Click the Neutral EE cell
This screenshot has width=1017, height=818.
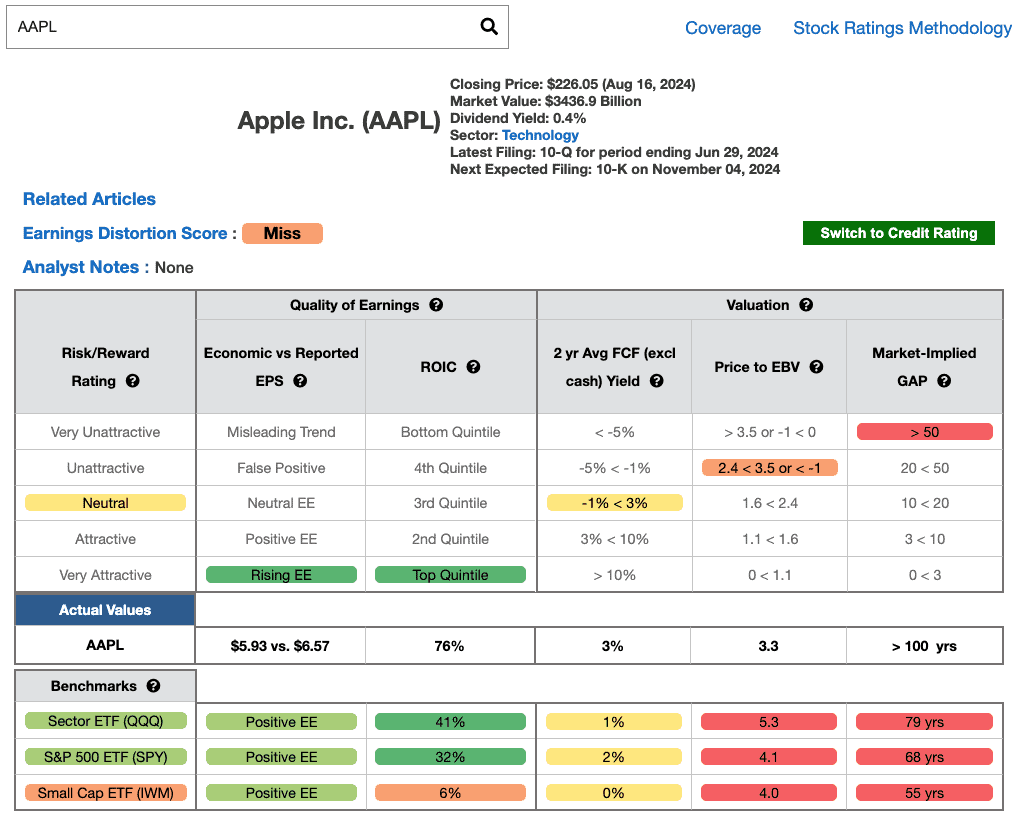[x=281, y=503]
